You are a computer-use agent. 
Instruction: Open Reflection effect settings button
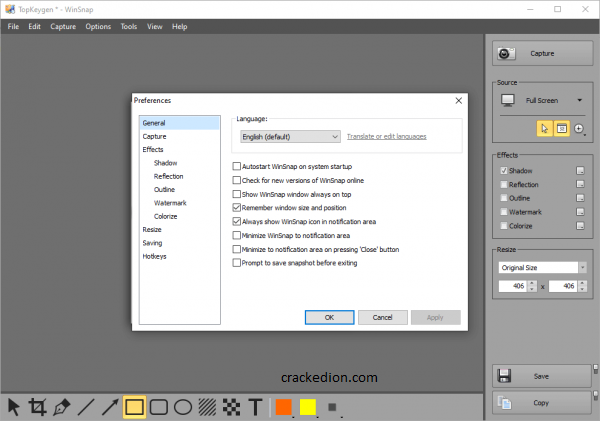coord(580,184)
